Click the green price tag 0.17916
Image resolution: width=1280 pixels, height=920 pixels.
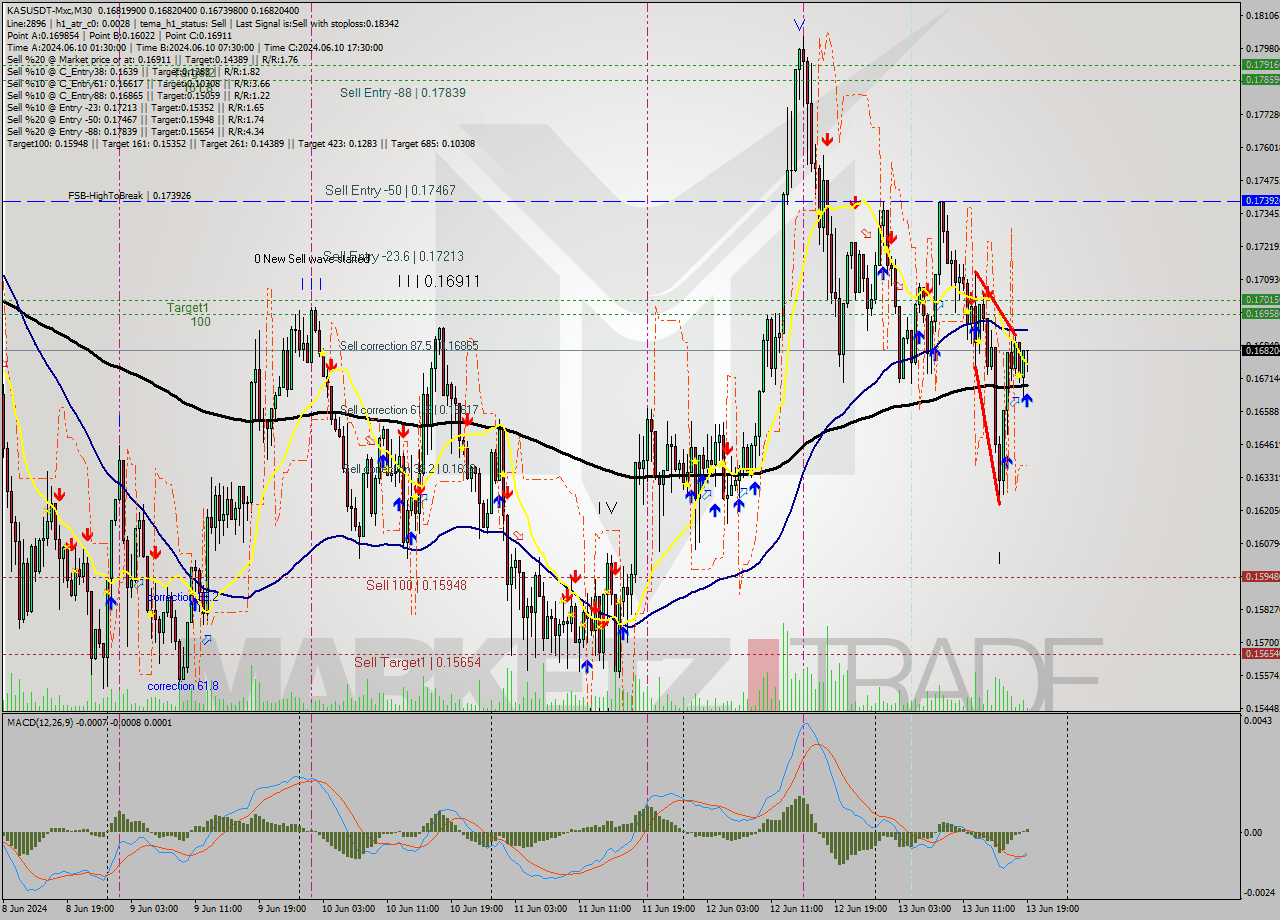coord(1260,64)
